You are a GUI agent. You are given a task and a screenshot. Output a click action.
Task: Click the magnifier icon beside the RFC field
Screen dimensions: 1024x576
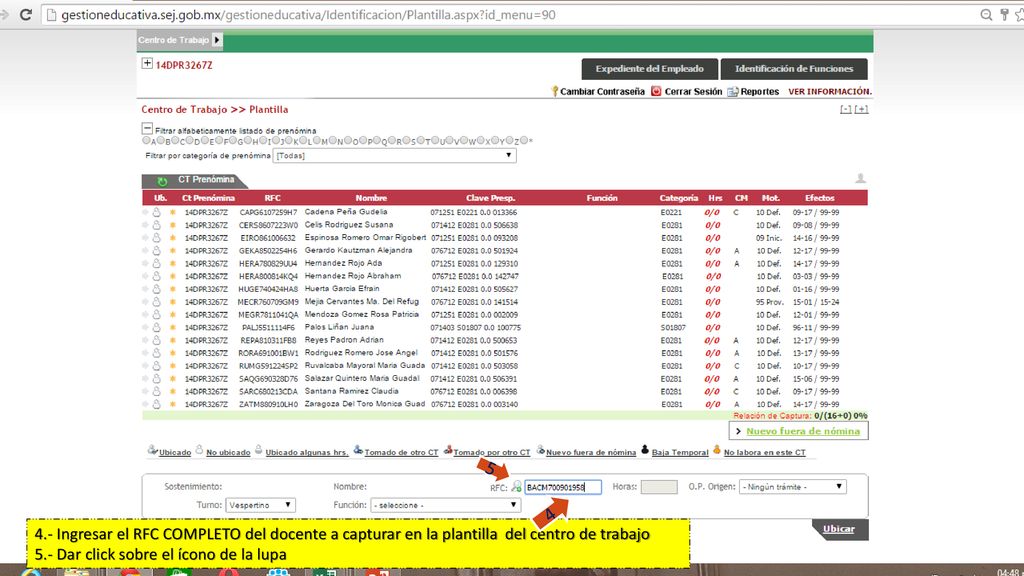[x=517, y=487]
